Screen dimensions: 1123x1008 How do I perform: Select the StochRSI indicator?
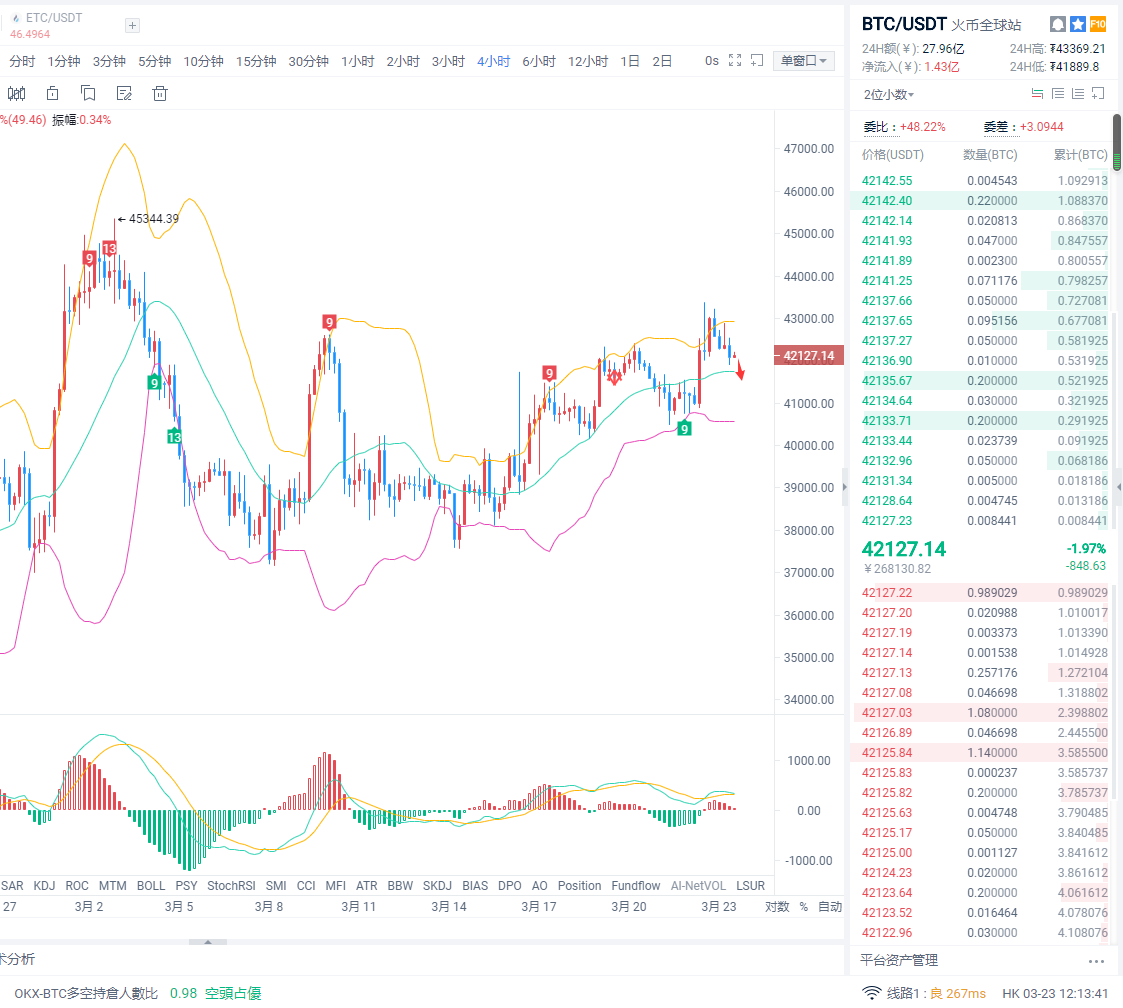[x=231, y=886]
